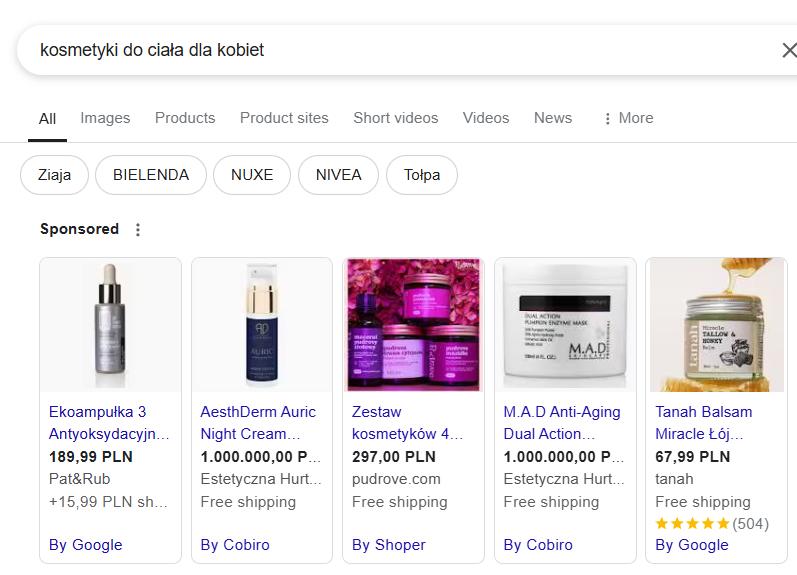797x575 pixels.
Task: Apply the NIVEA brand filter
Action: 339,175
